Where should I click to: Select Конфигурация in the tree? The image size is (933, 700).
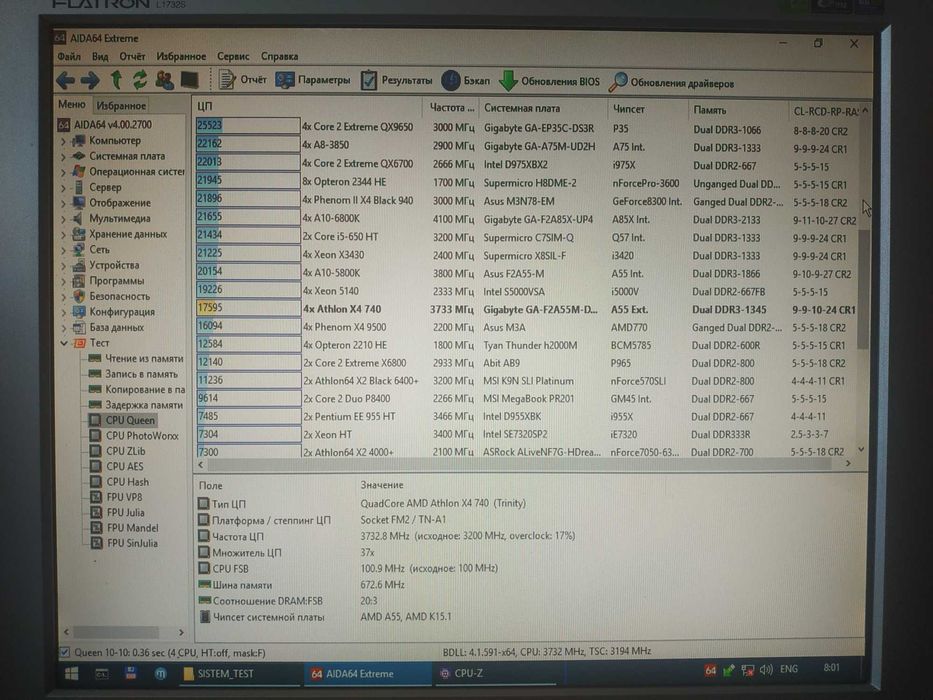[122, 312]
